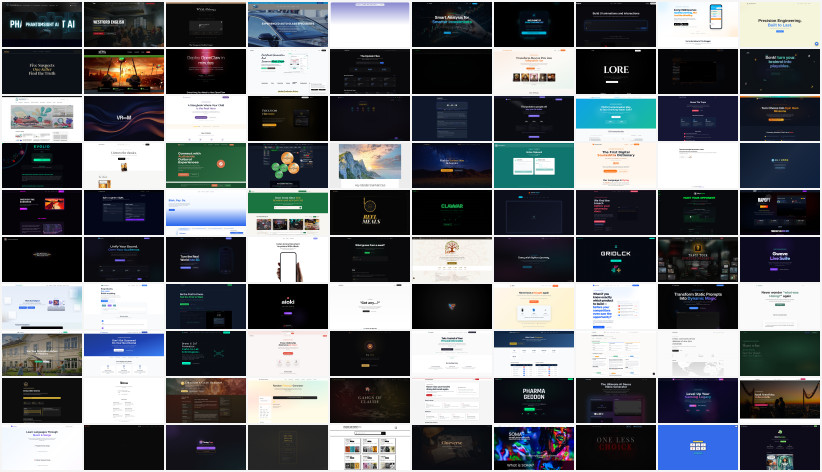Screen dimensions: 822x472
Task: Select the Games of Classe thumbnail
Action: pyautogui.click(x=370, y=401)
